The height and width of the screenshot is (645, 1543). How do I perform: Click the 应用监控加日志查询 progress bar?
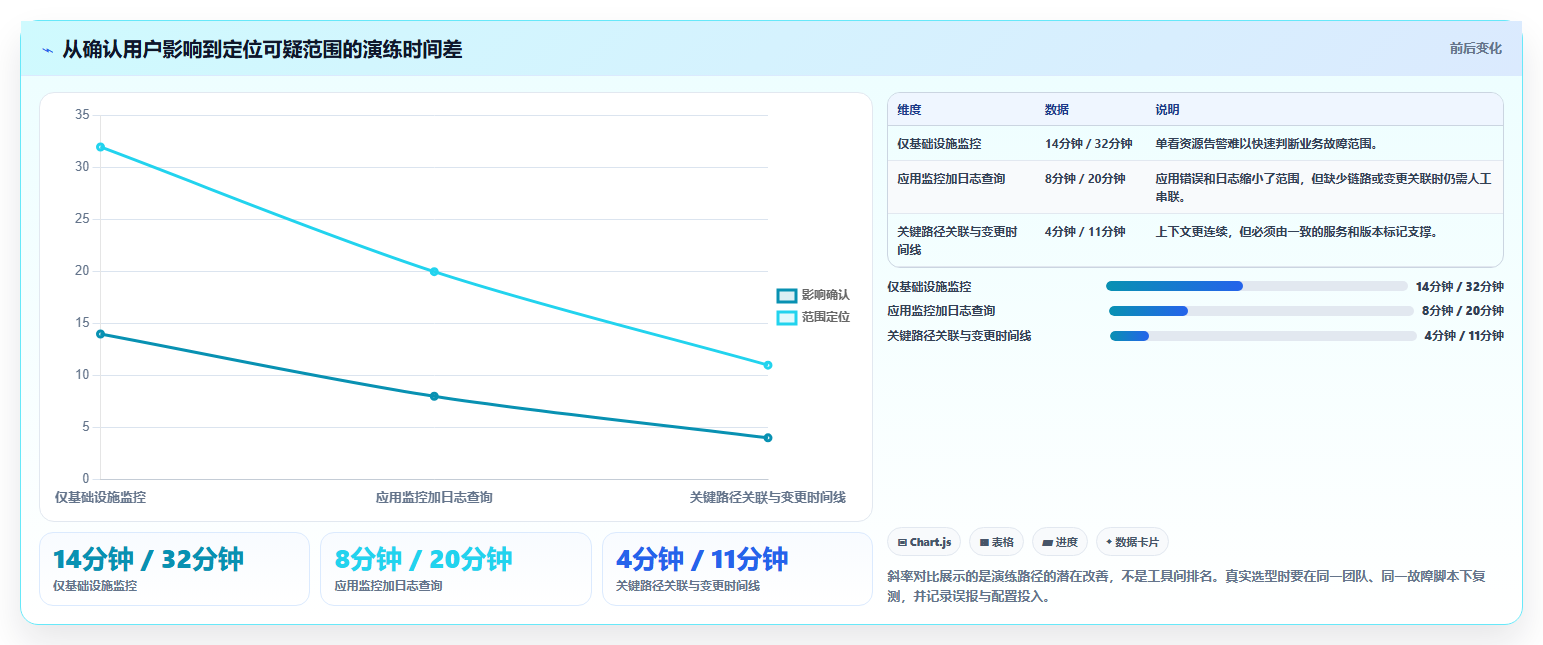click(x=1261, y=311)
